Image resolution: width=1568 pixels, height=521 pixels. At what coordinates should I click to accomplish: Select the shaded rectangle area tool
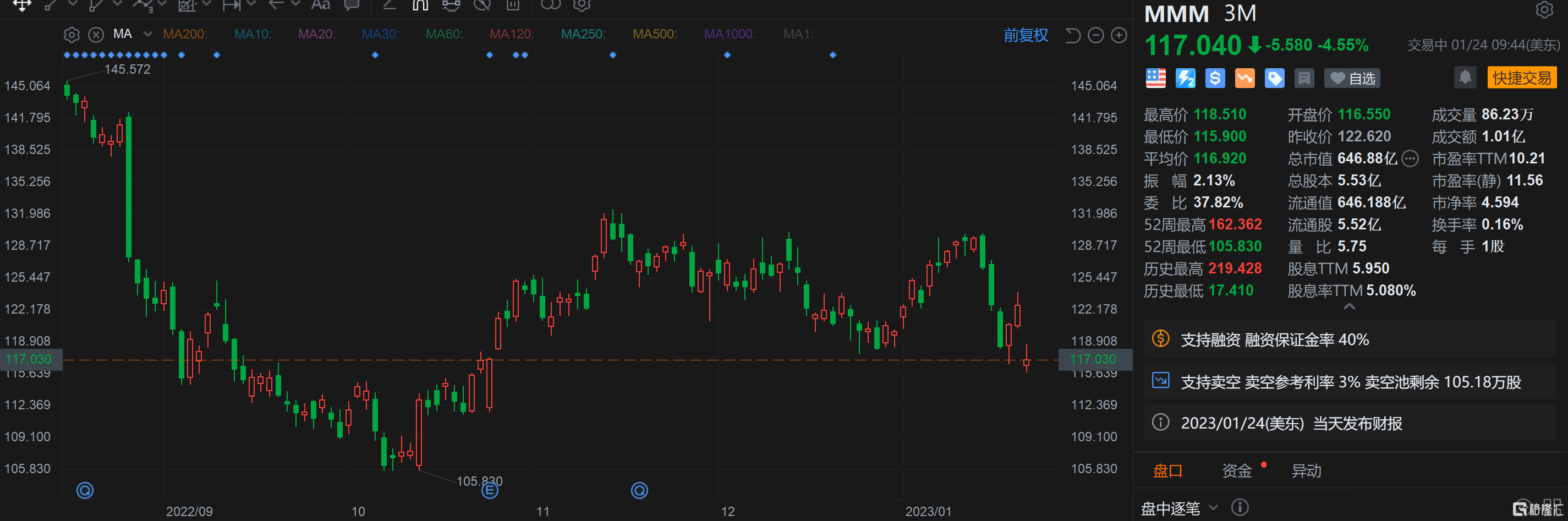point(187,5)
